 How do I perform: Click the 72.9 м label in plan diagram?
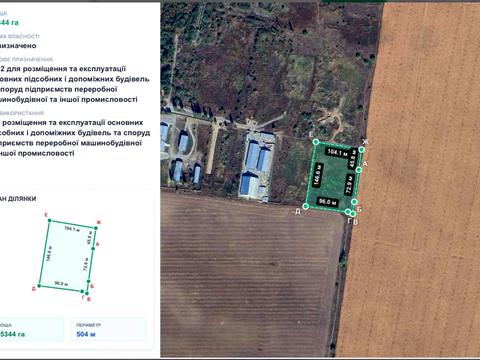tap(86, 264)
